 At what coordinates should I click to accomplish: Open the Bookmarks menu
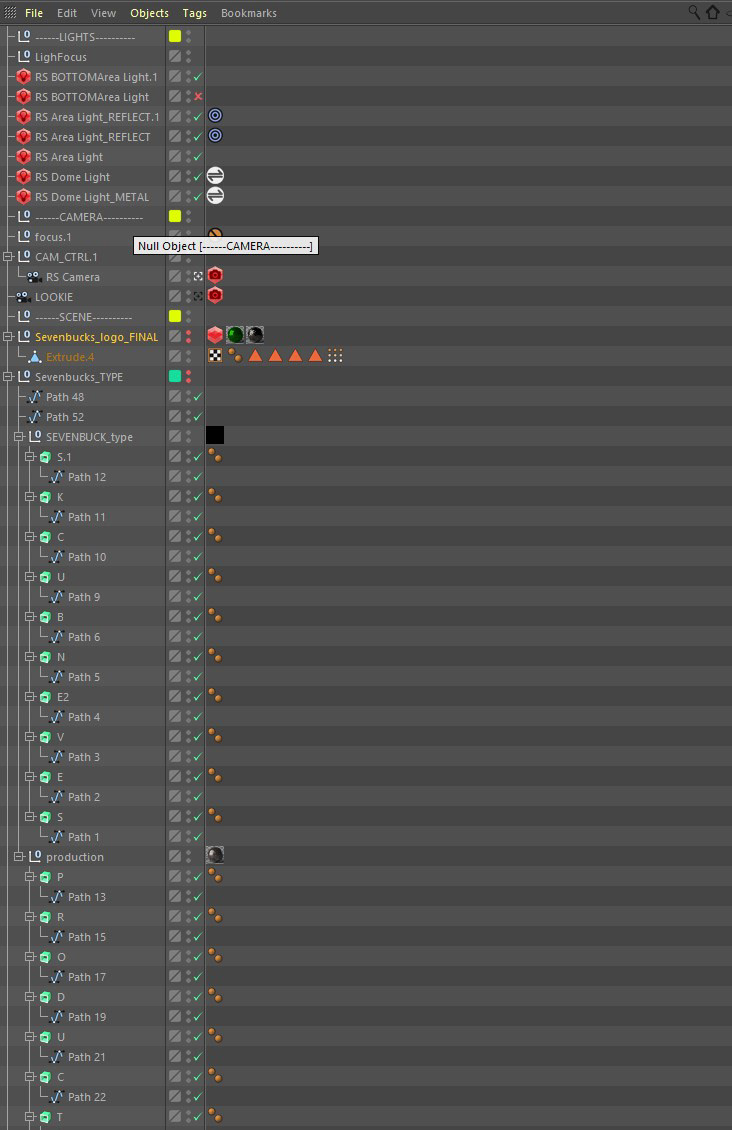click(249, 13)
